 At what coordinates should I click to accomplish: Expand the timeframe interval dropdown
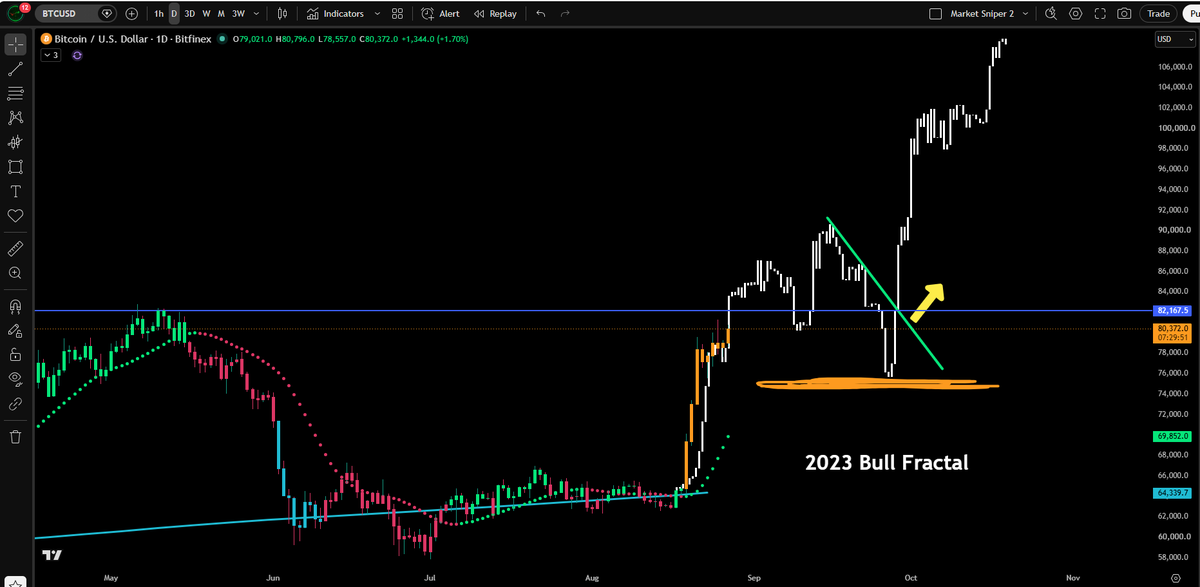coord(258,14)
